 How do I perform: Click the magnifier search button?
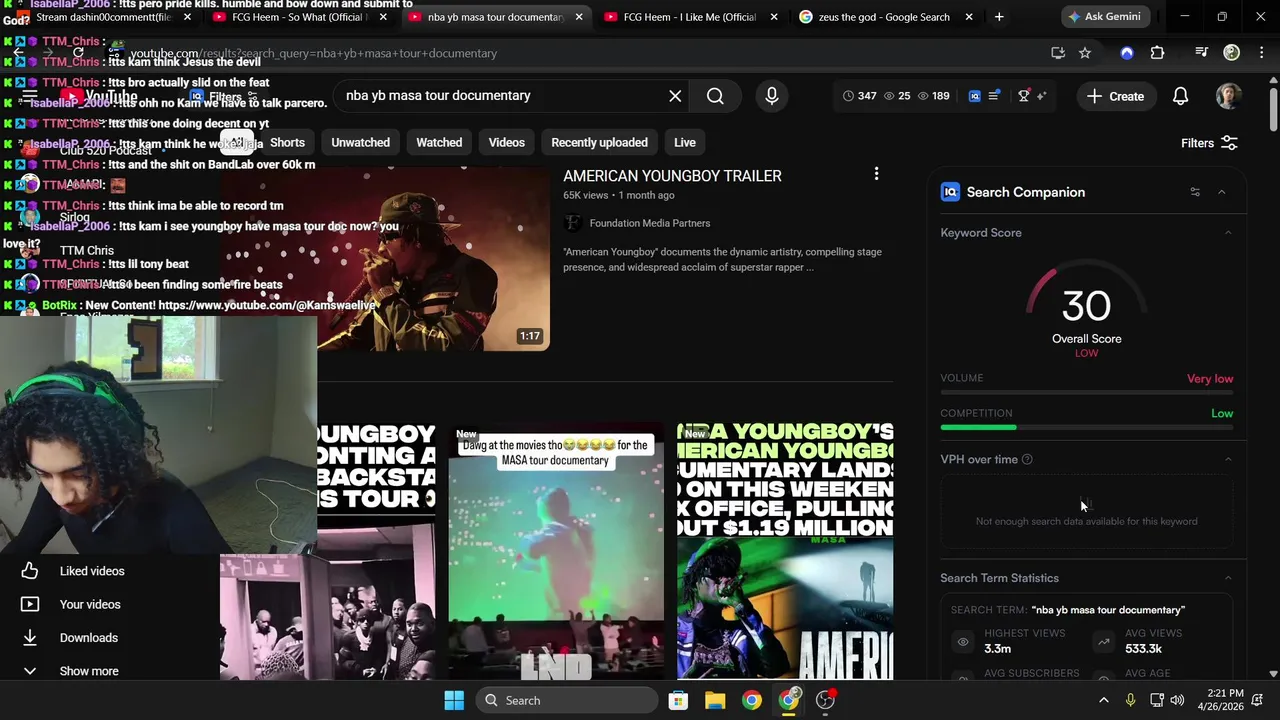(x=715, y=96)
